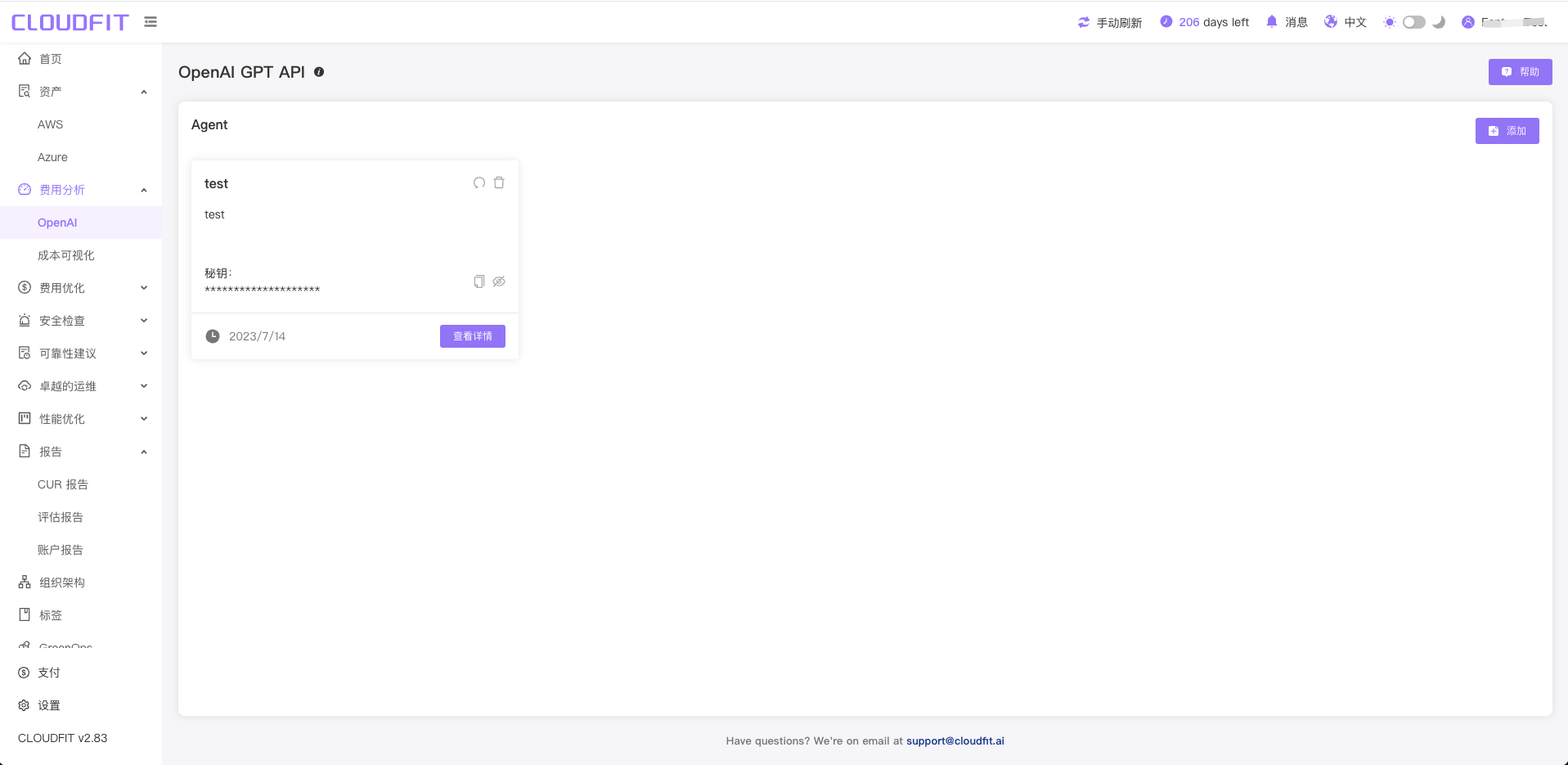
Task: Click the 组织架构 menu label
Action: coord(62,583)
